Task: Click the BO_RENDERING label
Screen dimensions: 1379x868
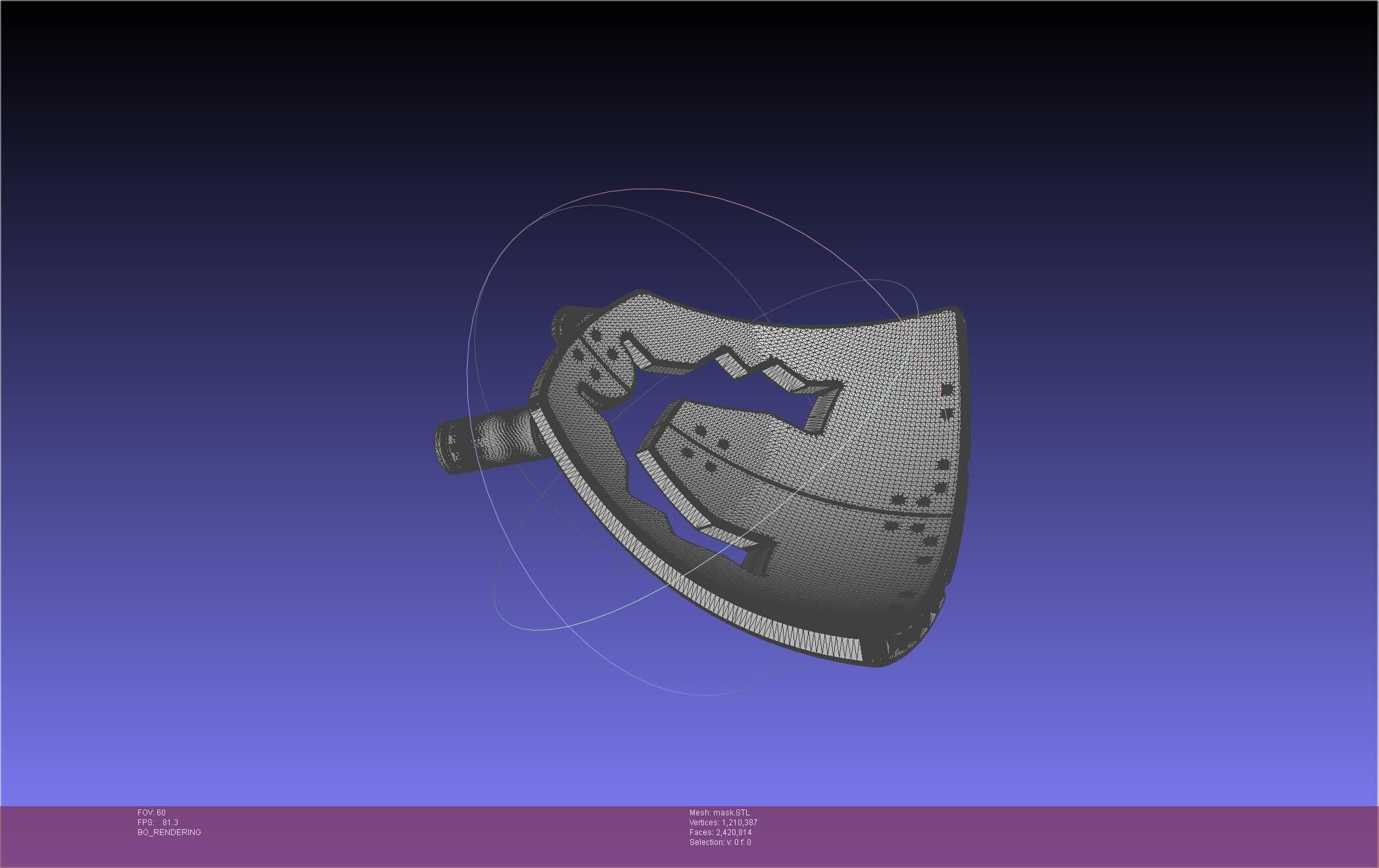Action: (169, 832)
